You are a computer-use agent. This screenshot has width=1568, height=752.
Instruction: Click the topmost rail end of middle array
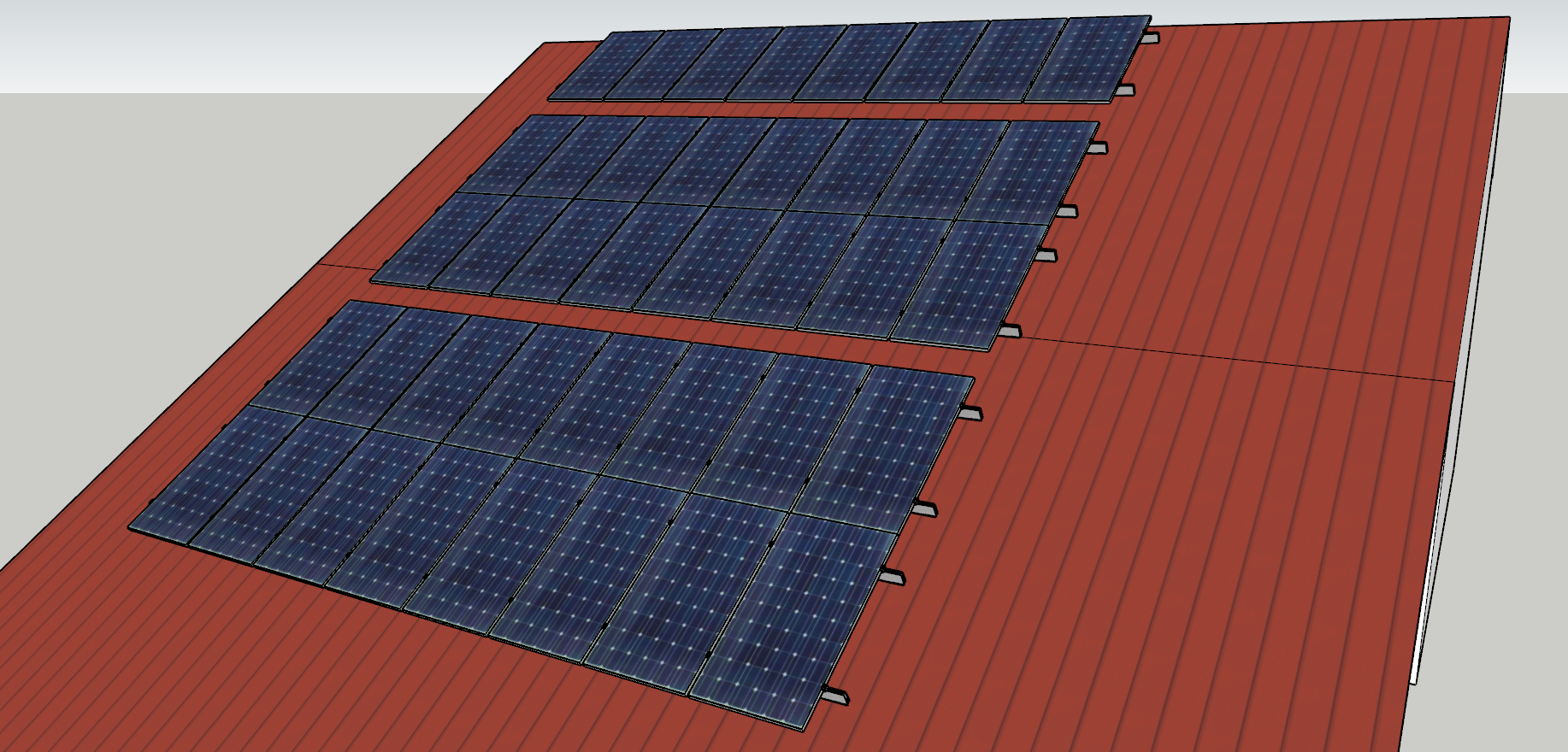tap(1098, 148)
